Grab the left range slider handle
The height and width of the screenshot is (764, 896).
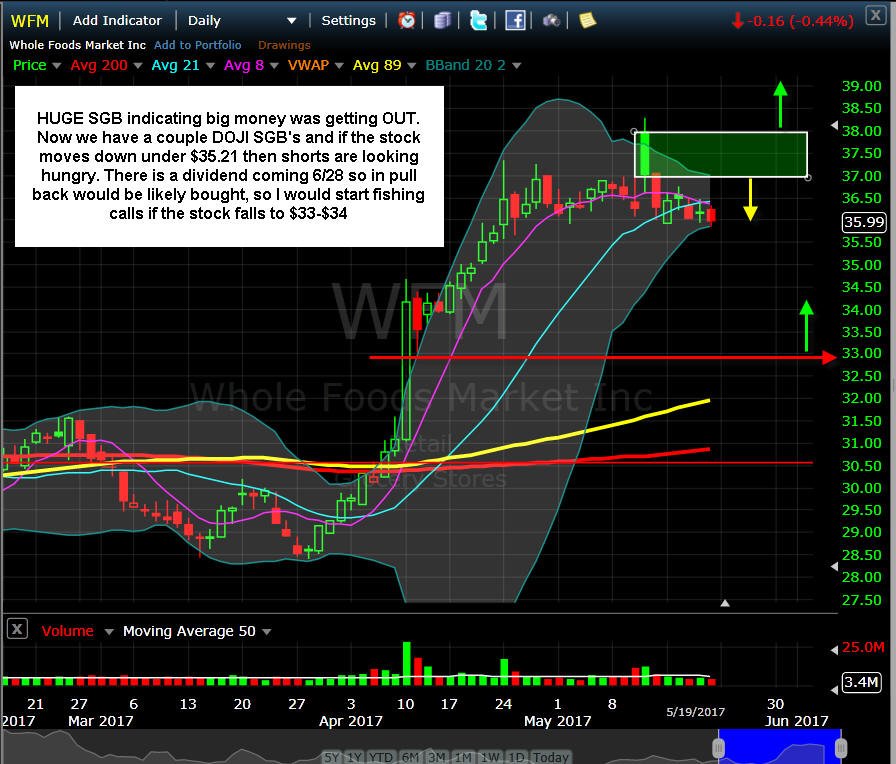point(718,747)
